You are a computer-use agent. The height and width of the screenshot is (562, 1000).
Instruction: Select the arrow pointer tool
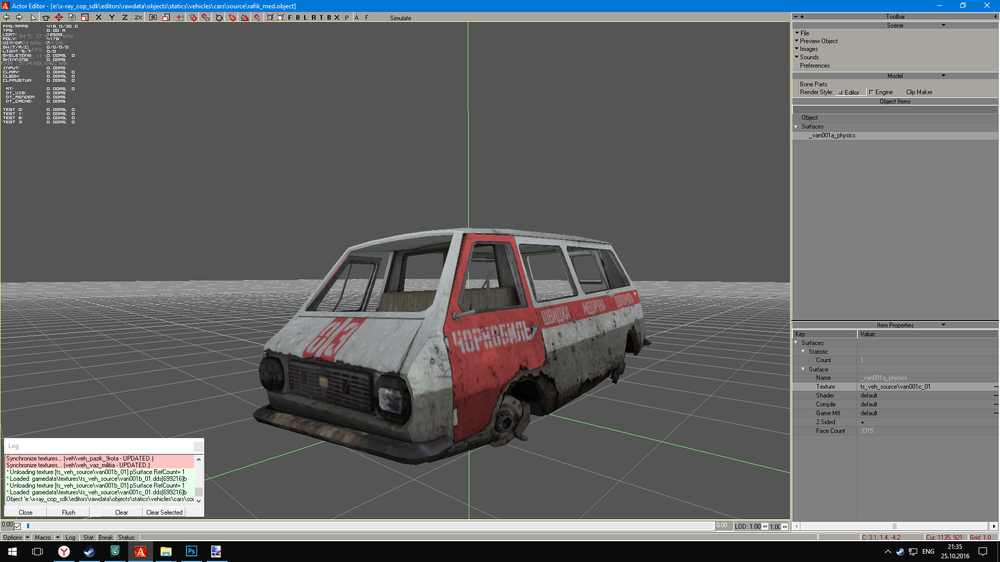pyautogui.click(x=33, y=18)
